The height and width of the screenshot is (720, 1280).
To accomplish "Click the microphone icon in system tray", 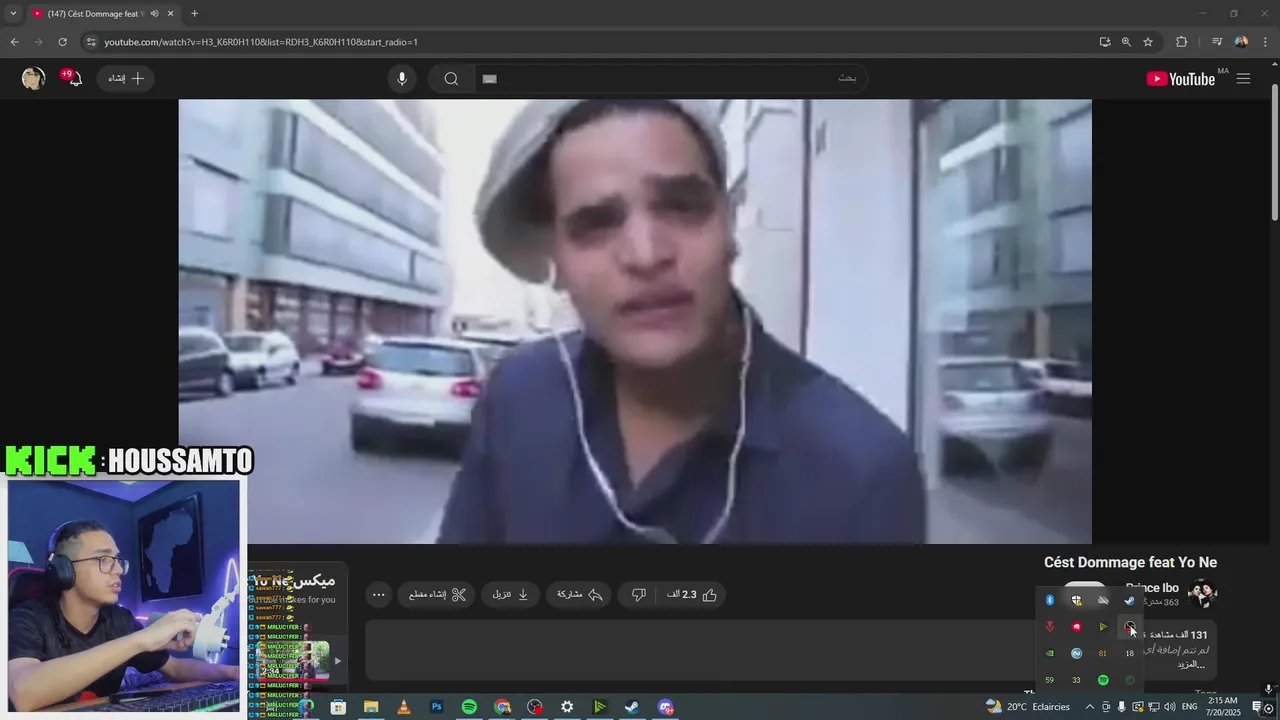I will point(1121,707).
